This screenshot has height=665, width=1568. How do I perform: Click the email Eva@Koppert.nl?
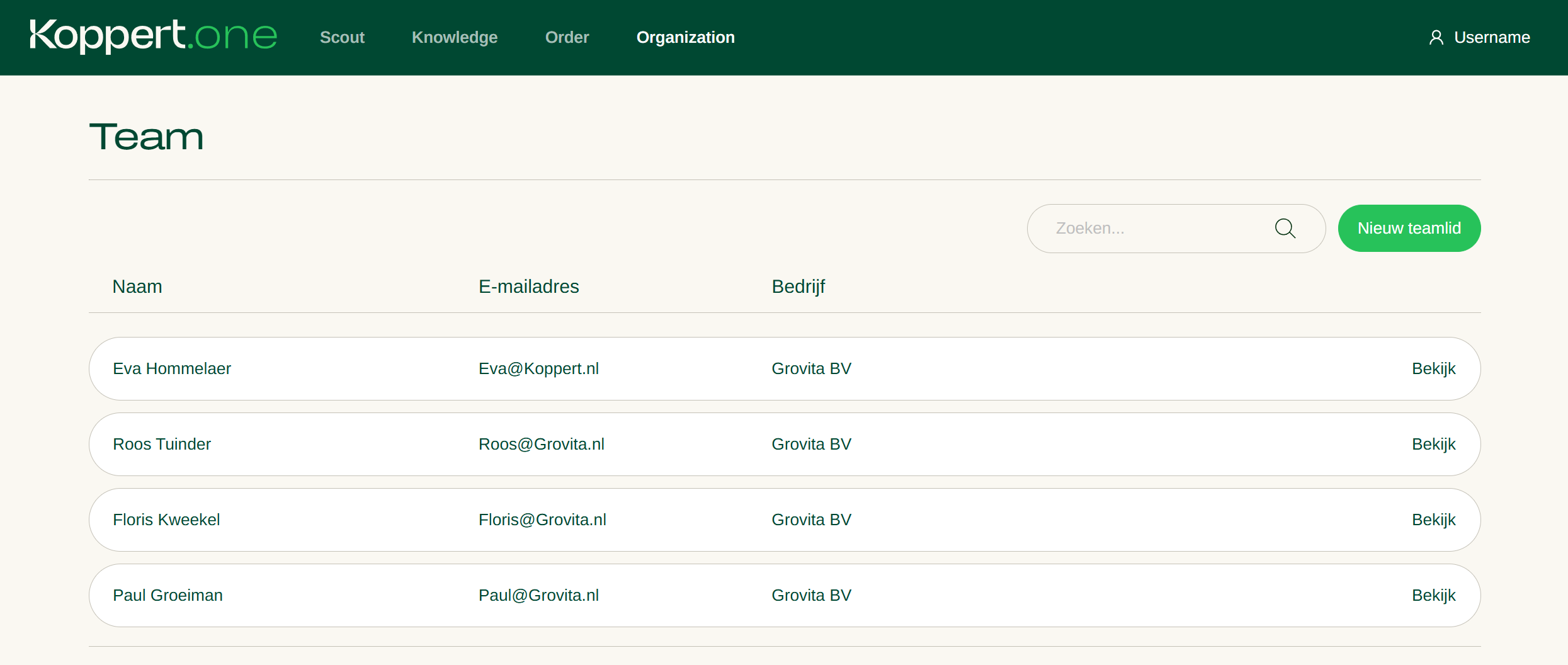(x=538, y=368)
